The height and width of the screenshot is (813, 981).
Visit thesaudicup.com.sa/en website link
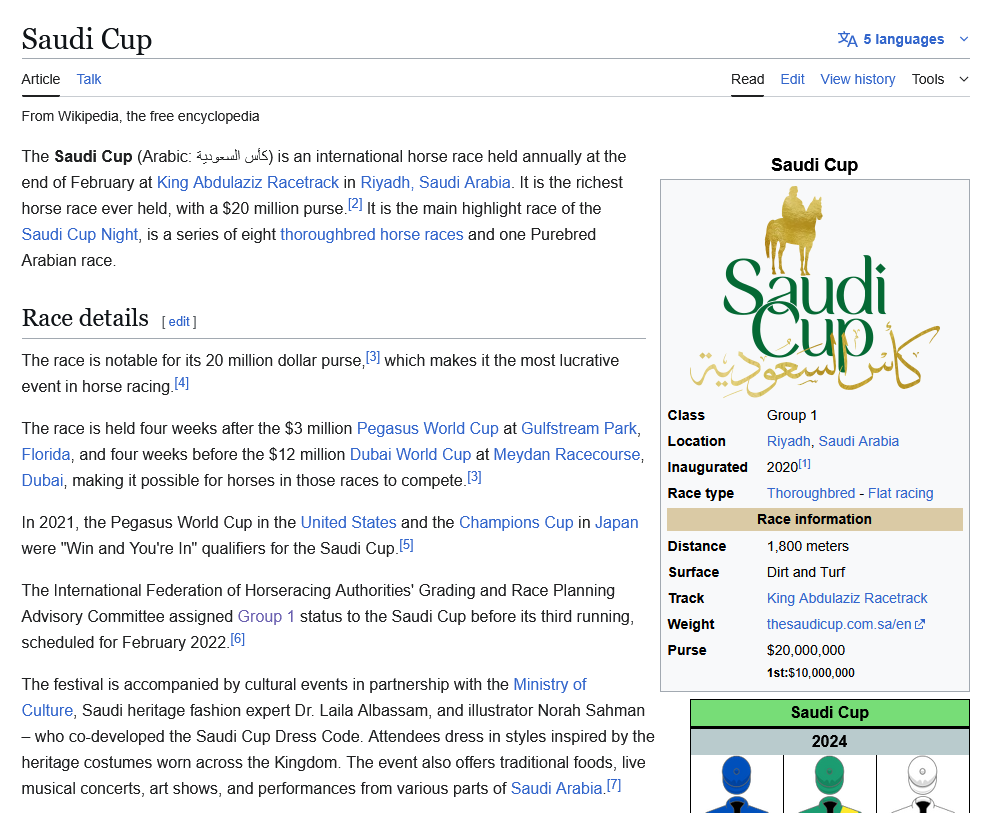pyautogui.click(x=839, y=625)
